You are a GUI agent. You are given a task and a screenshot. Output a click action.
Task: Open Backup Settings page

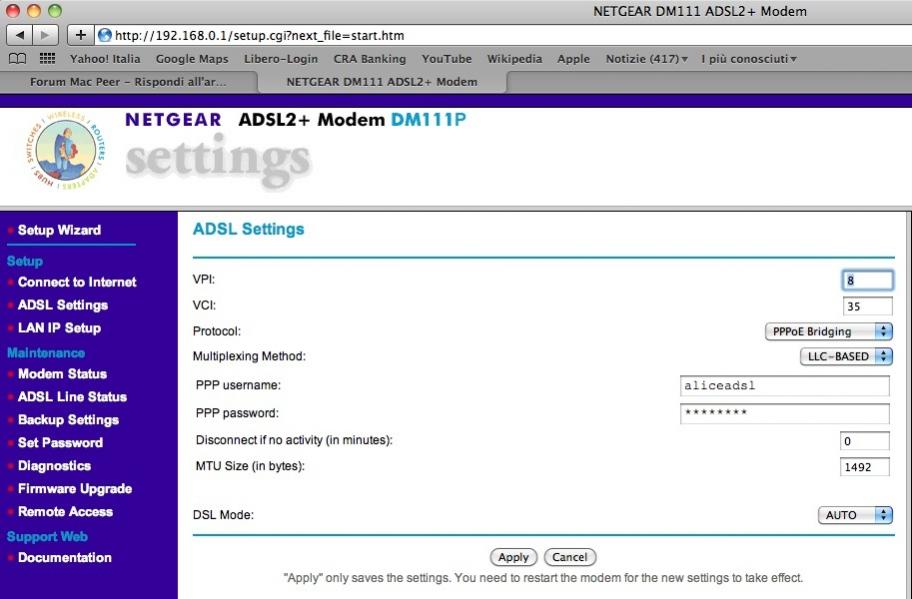68,420
